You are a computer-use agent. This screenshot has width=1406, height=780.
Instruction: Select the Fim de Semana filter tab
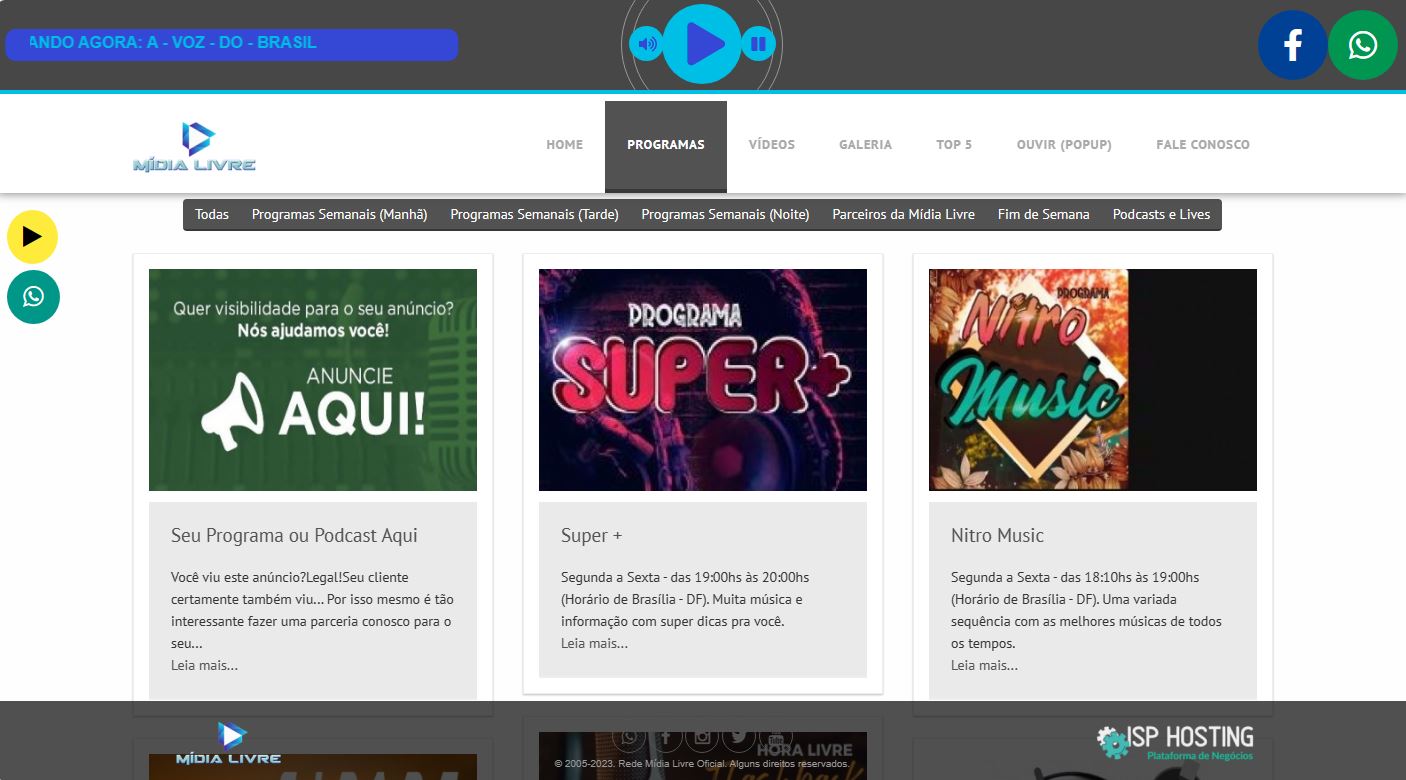[x=1043, y=214]
